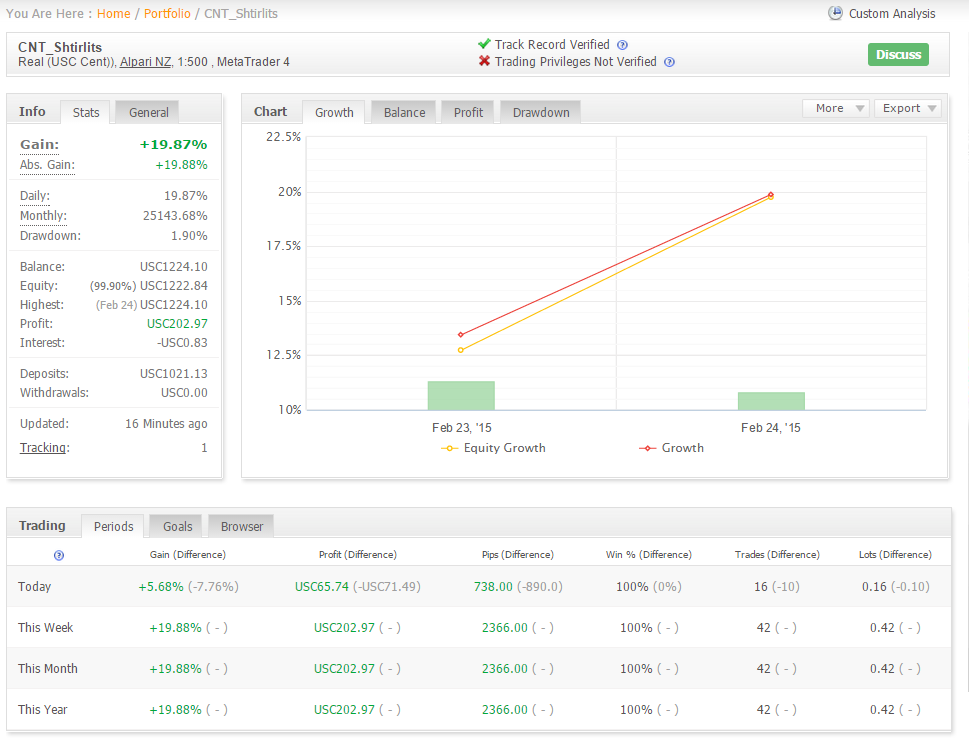Click the Gain label
This screenshot has width=969, height=743.
pos(40,145)
